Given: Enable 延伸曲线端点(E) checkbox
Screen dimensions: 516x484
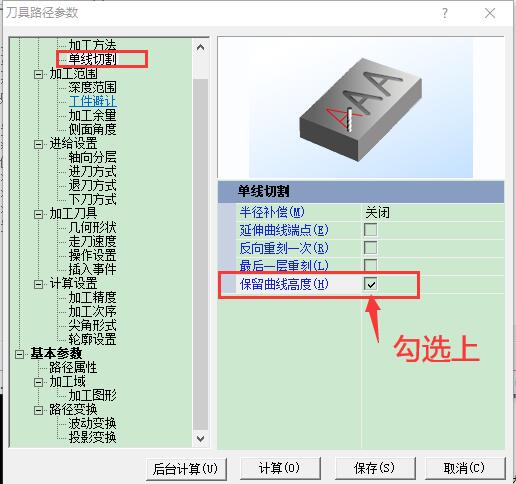Looking at the screenshot, I should (370, 230).
